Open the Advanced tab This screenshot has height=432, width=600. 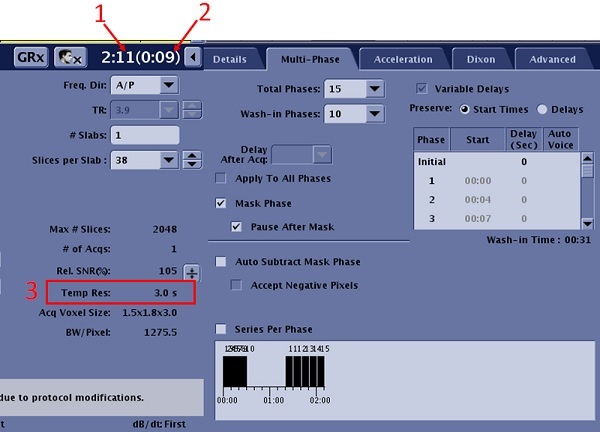(552, 59)
